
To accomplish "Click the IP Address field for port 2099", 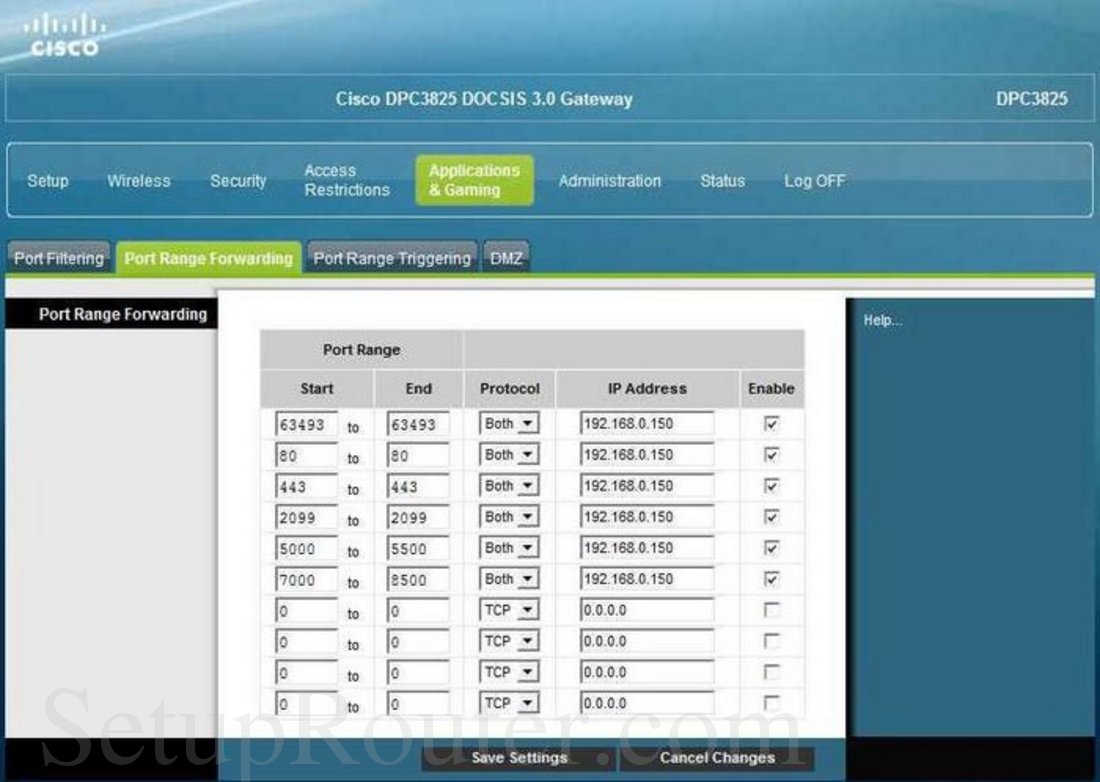I will pyautogui.click(x=647, y=517).
